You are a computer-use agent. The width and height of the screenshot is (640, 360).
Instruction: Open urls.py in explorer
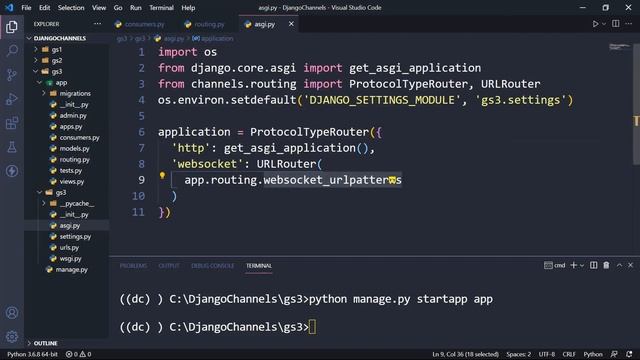(x=69, y=247)
